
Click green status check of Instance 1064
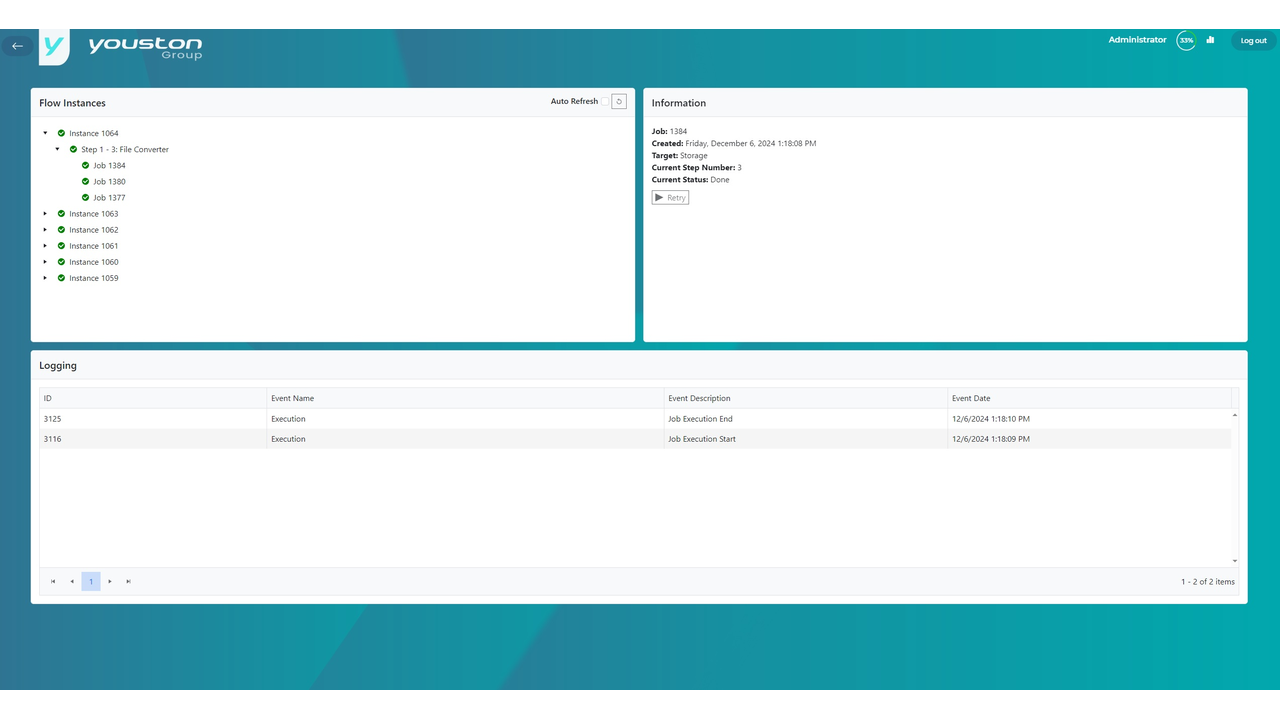(61, 133)
